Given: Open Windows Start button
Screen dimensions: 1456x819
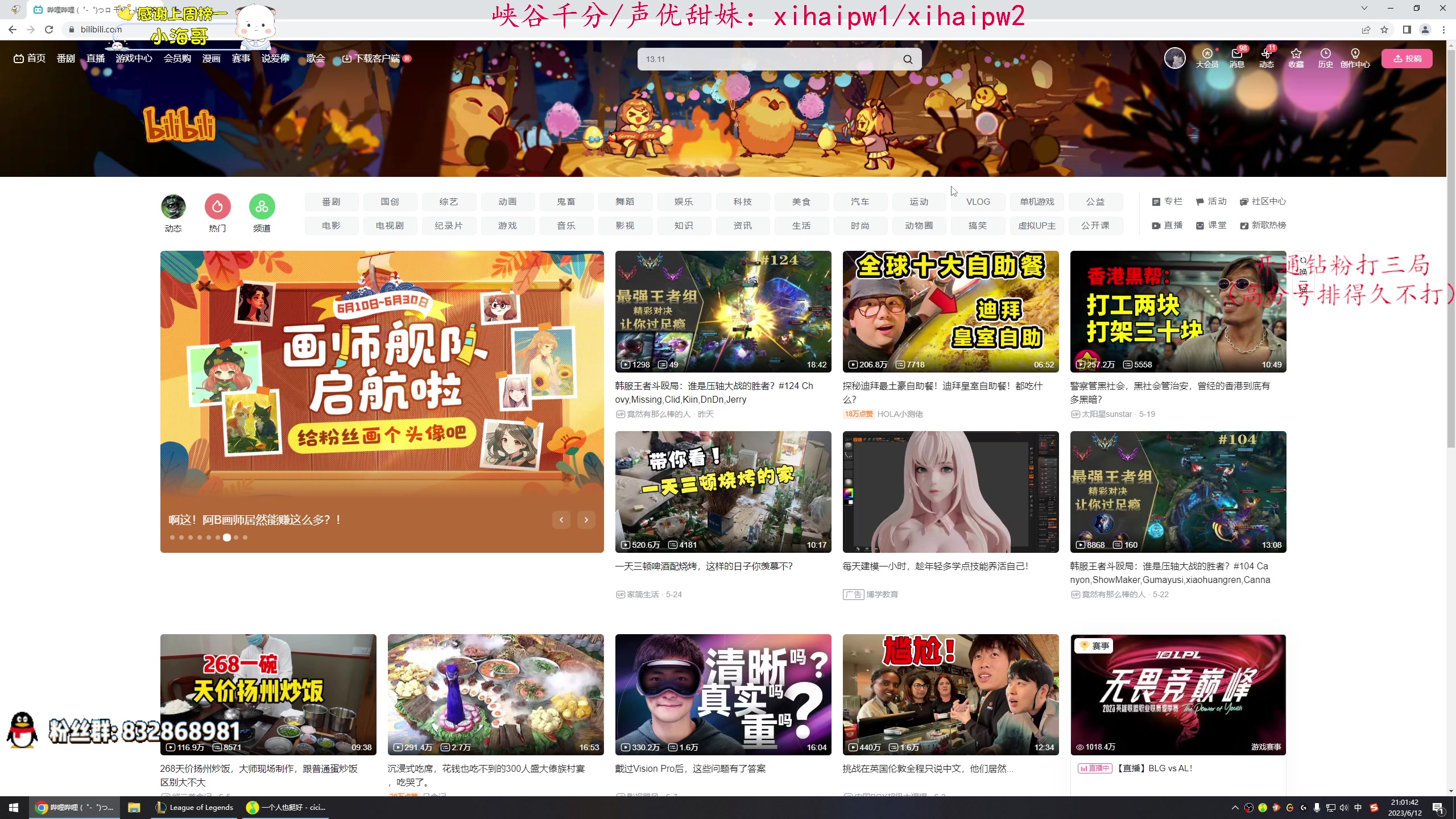Looking at the screenshot, I should [x=14, y=808].
